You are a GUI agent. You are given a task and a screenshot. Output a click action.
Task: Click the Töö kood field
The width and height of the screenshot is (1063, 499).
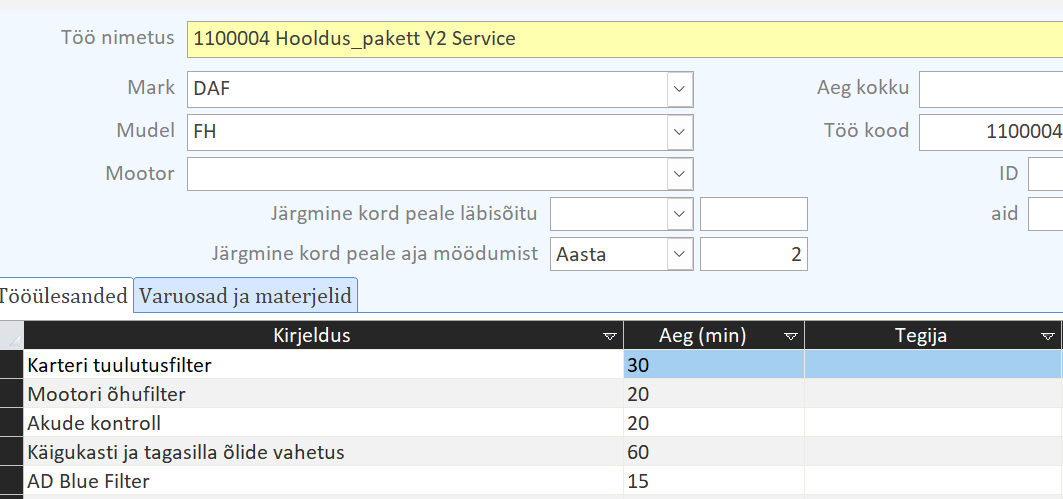pyautogui.click(x=990, y=132)
